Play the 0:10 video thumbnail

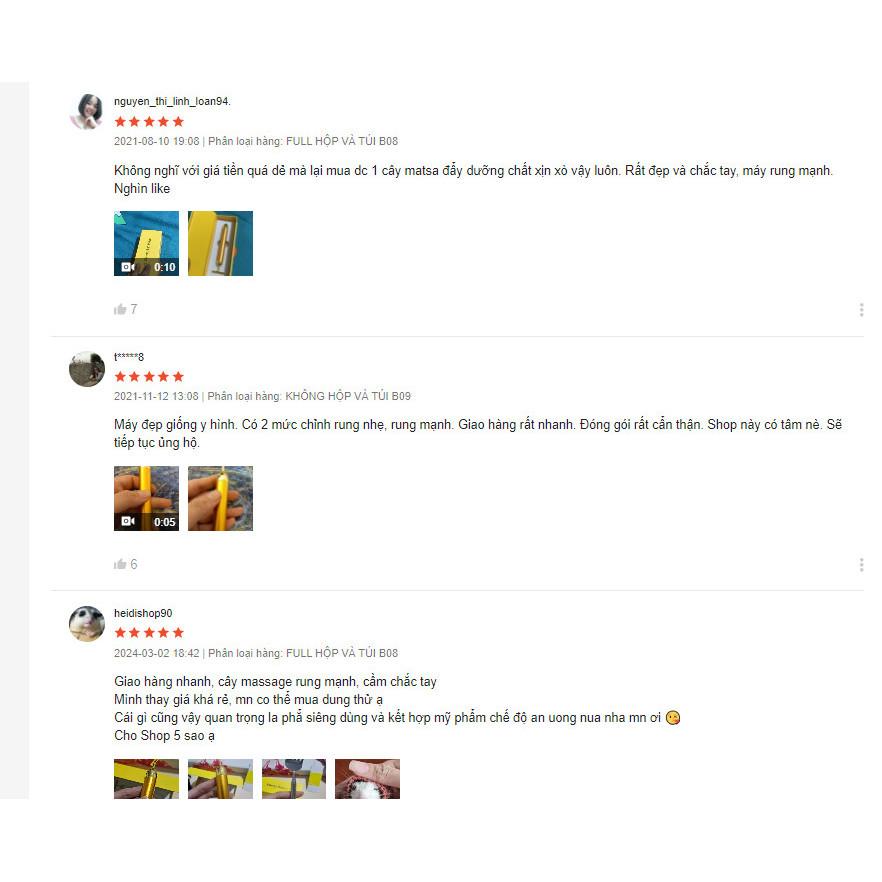[146, 244]
